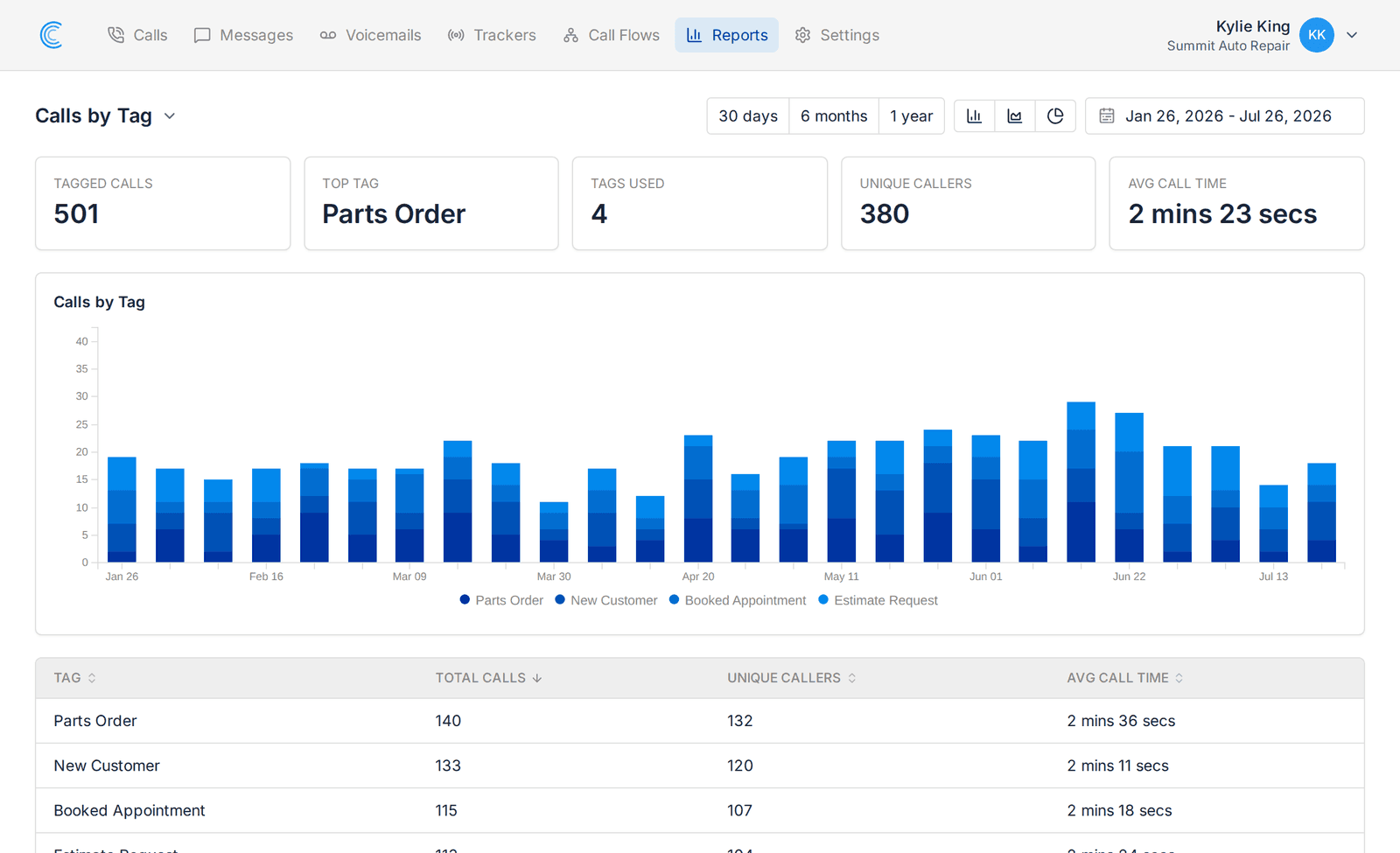The width and height of the screenshot is (1400, 853).
Task: Open the Calls by Tag report dropdown
Action: (x=106, y=115)
